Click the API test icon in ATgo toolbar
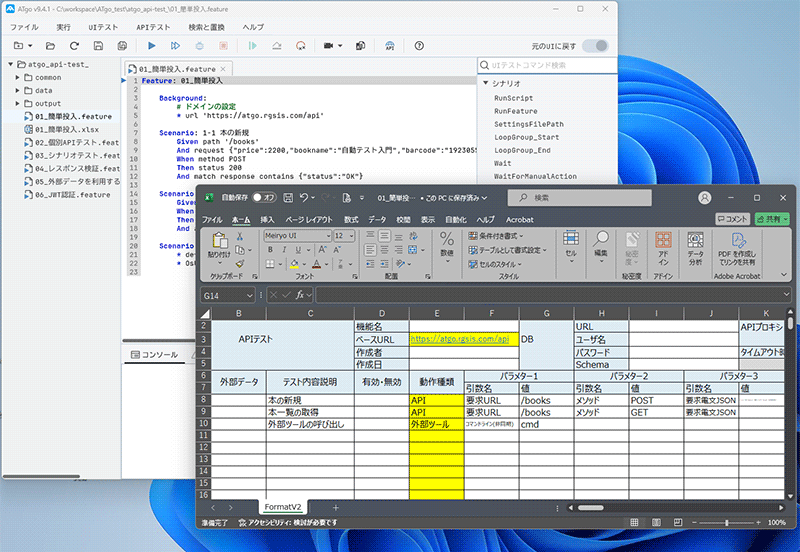This screenshot has width=800, height=552. click(390, 46)
